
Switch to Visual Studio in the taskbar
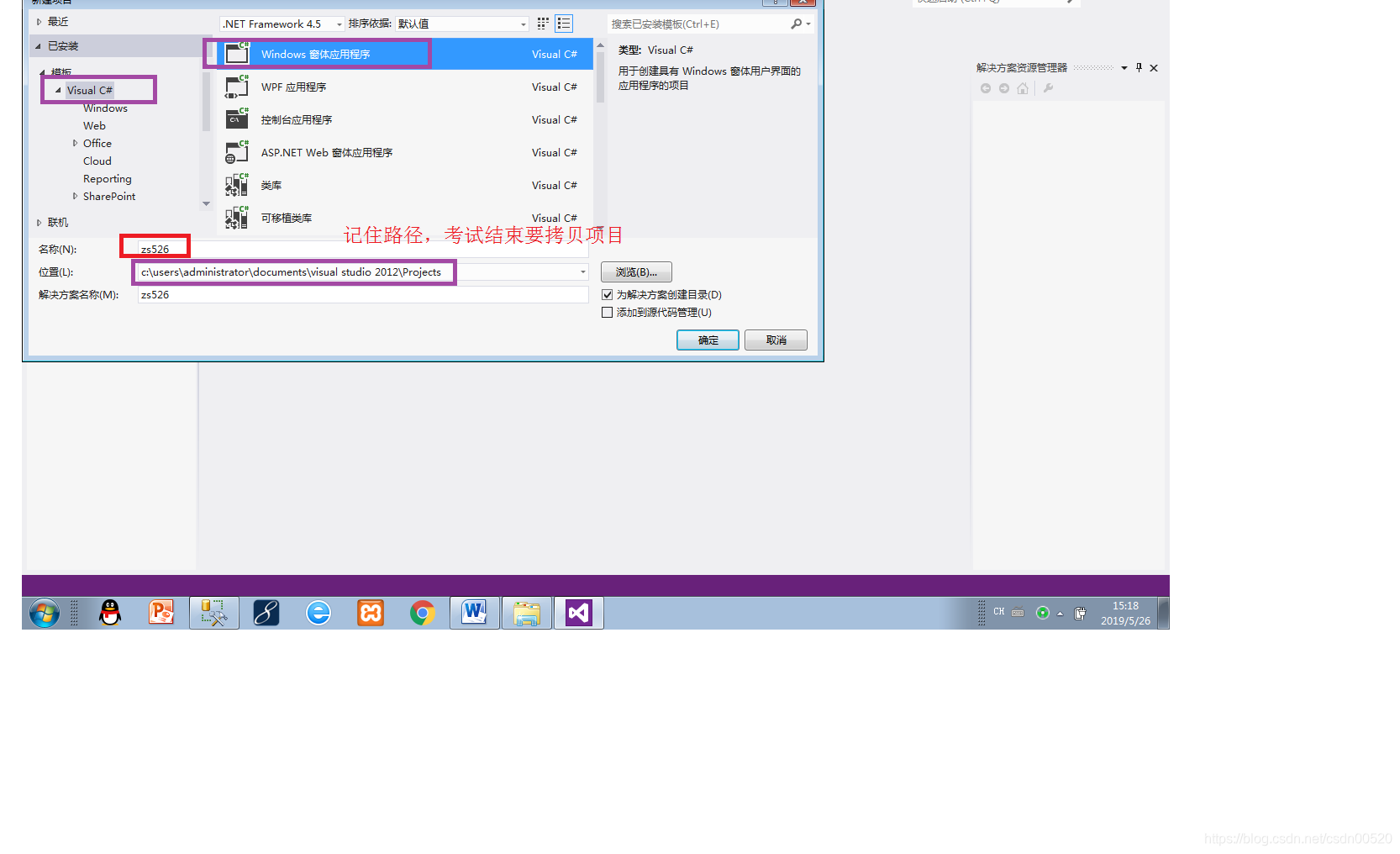pyautogui.click(x=579, y=613)
